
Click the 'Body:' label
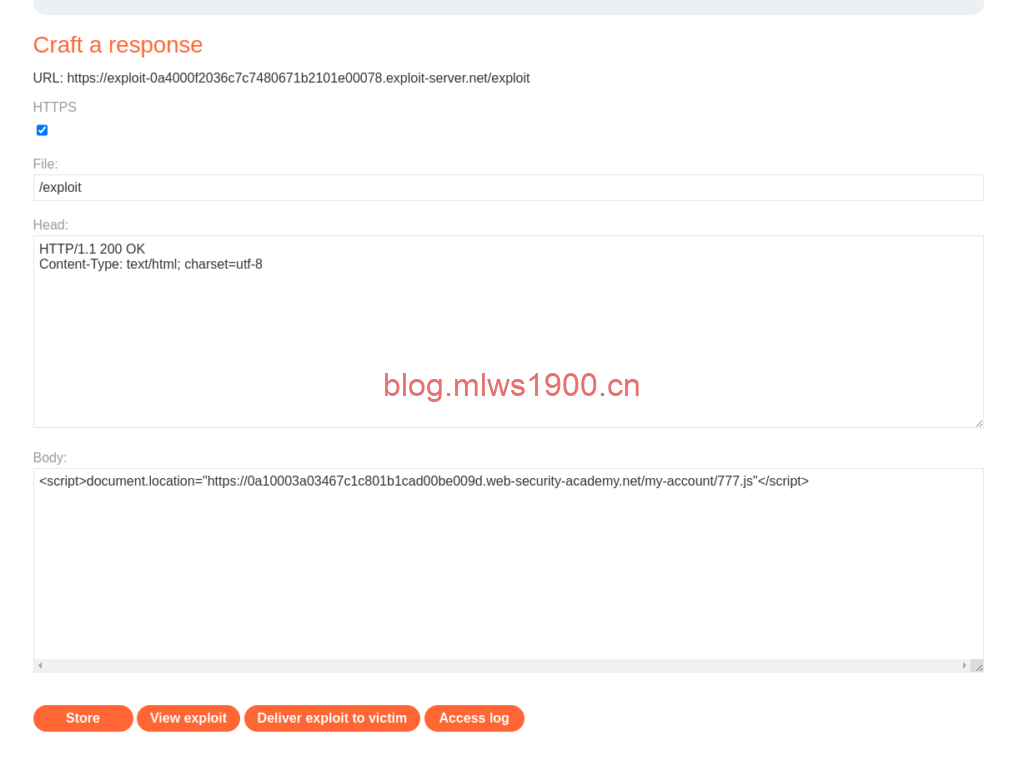(50, 458)
